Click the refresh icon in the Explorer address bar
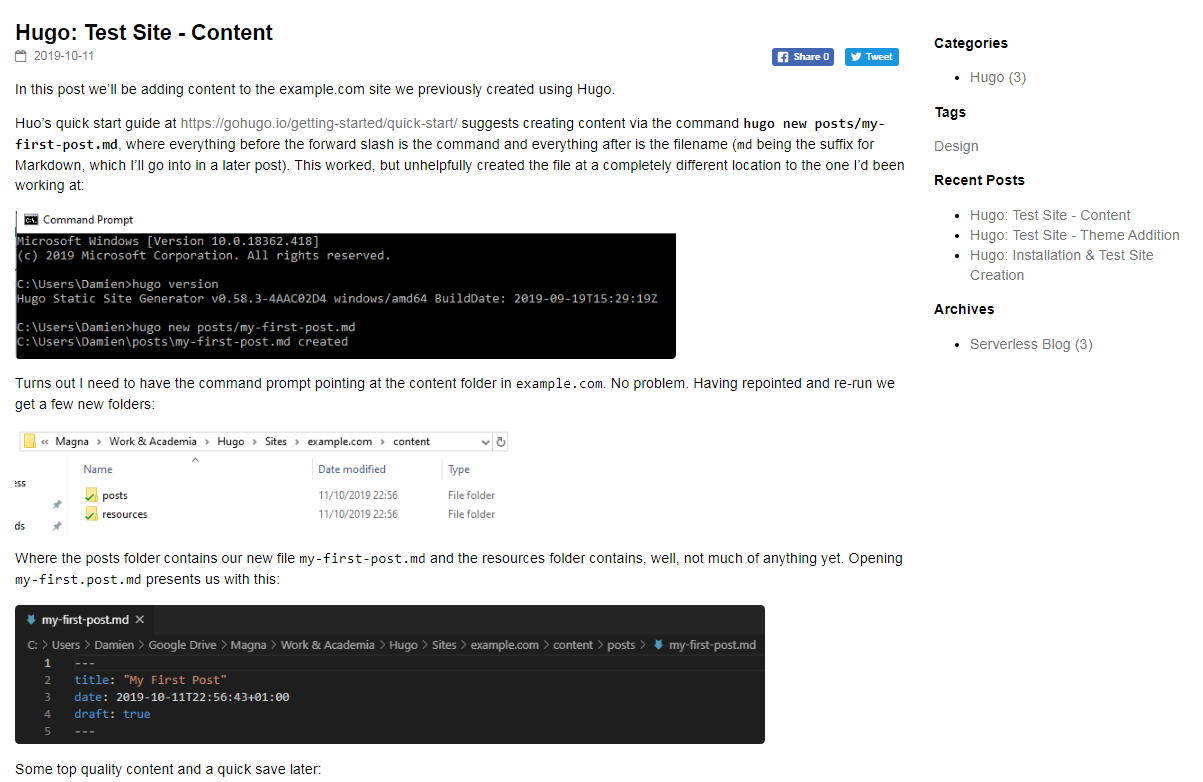 [x=501, y=442]
